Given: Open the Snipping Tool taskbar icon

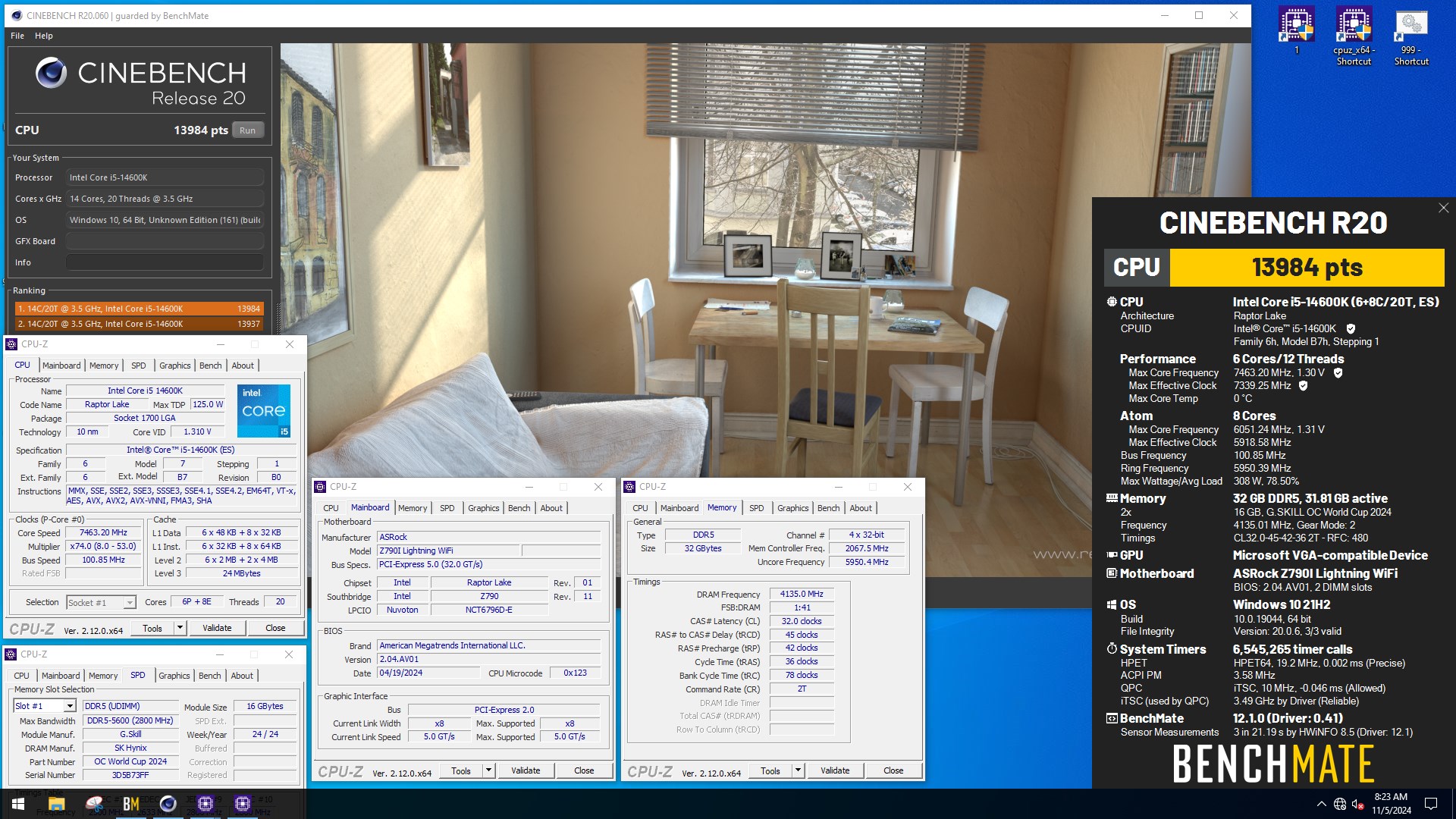Looking at the screenshot, I should coord(94,804).
